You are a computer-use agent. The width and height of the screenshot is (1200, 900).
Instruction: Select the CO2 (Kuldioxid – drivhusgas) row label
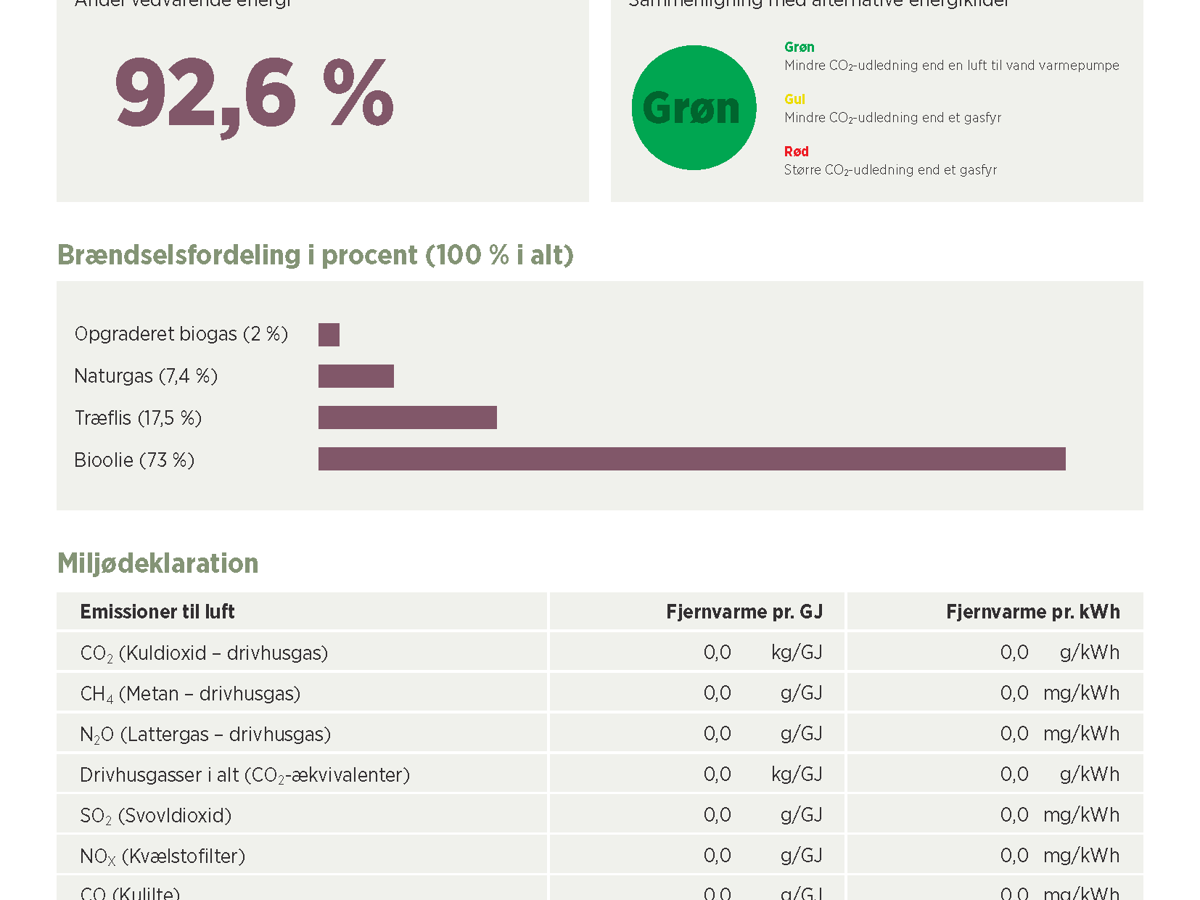pos(204,653)
